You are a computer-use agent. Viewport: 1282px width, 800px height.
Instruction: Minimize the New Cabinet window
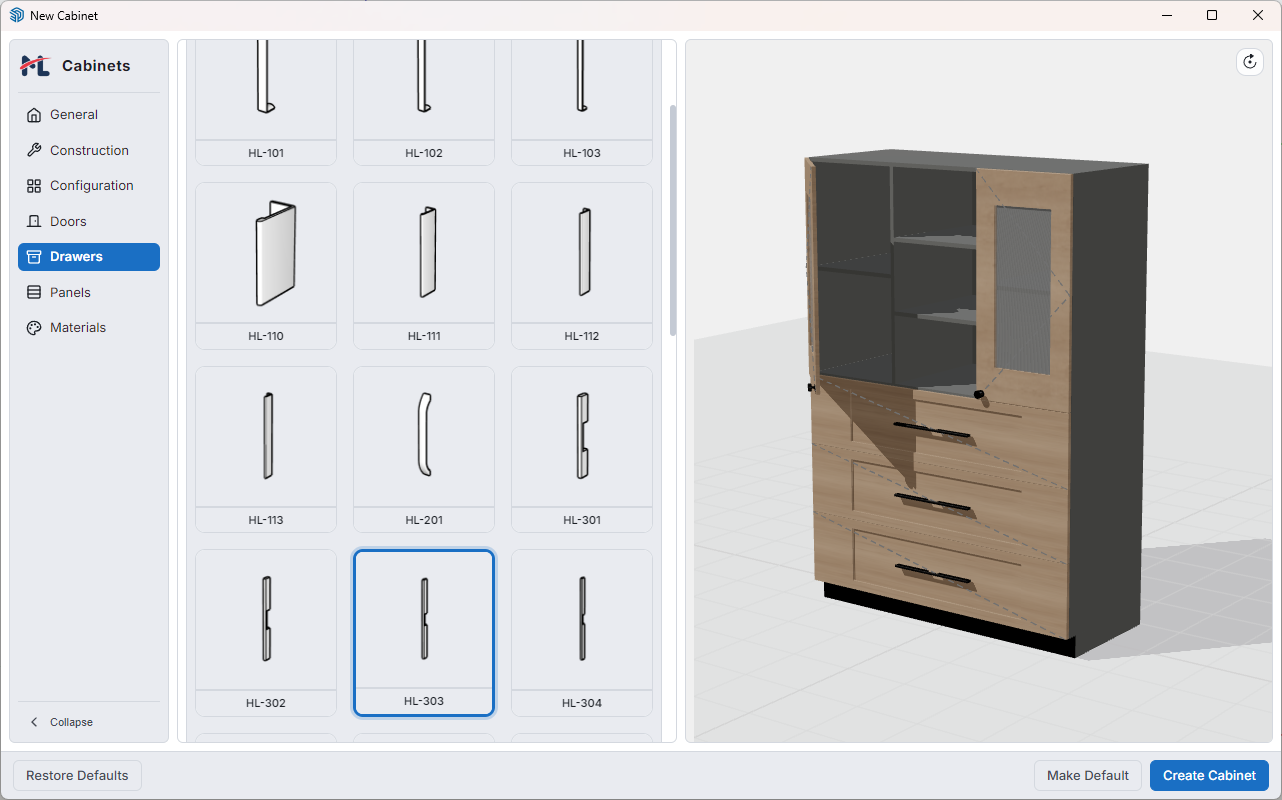coord(1166,15)
